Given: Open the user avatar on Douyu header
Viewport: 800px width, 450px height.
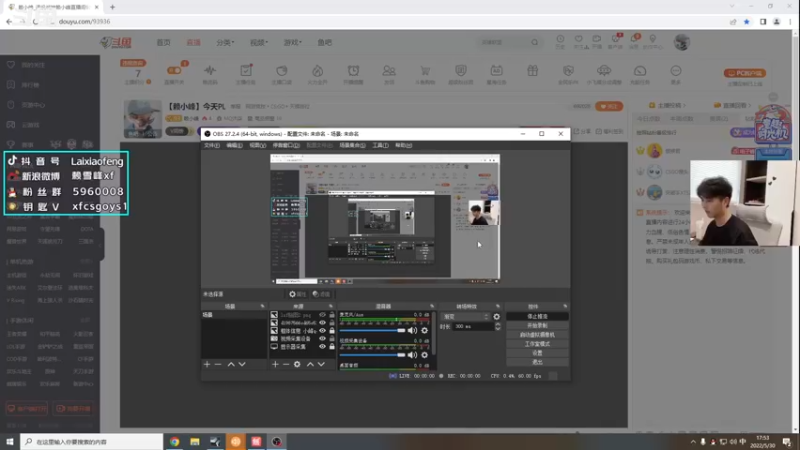Looking at the screenshot, I should [682, 42].
